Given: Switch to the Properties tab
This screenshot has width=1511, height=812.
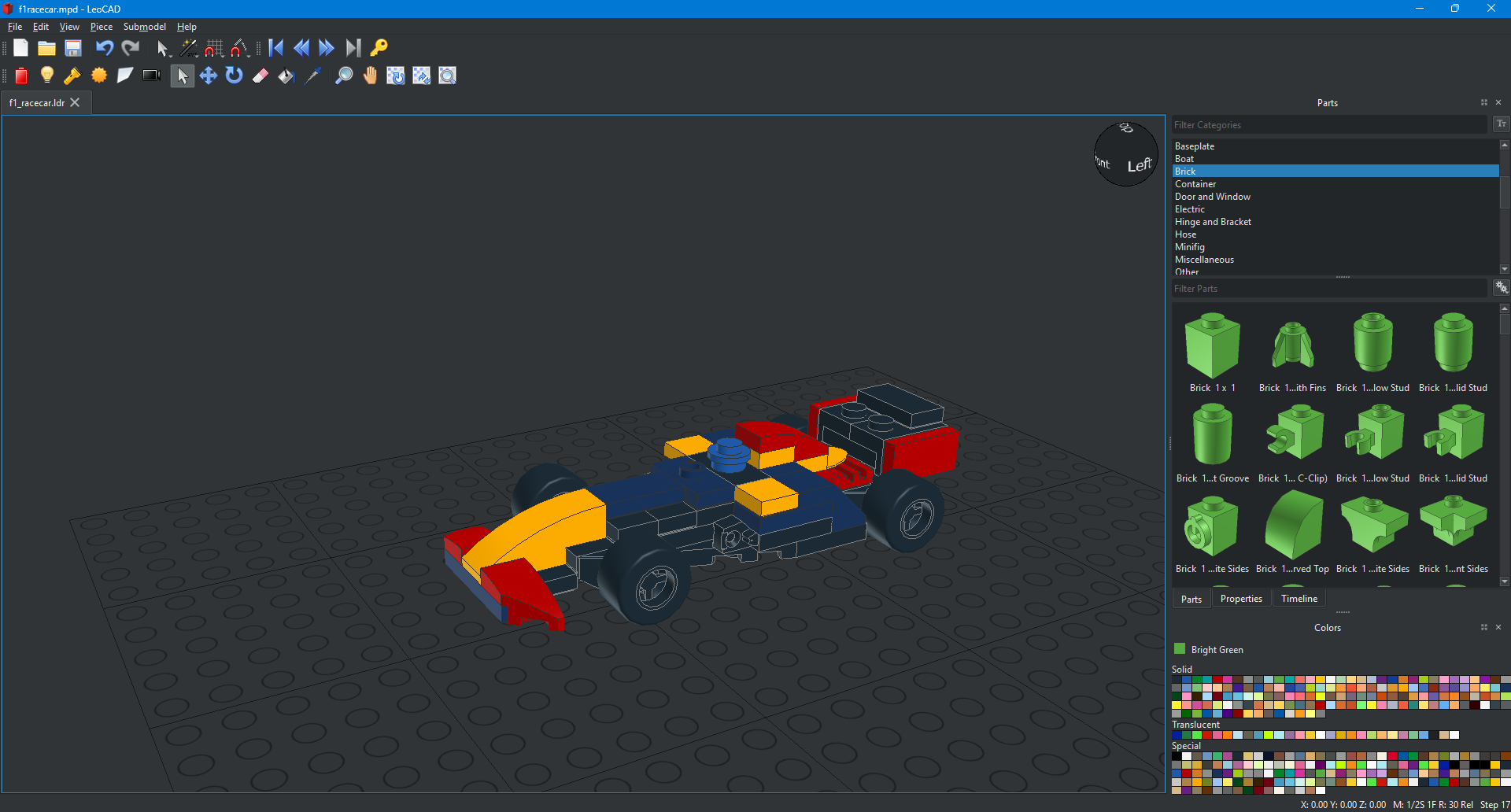Looking at the screenshot, I should pos(1241,599).
